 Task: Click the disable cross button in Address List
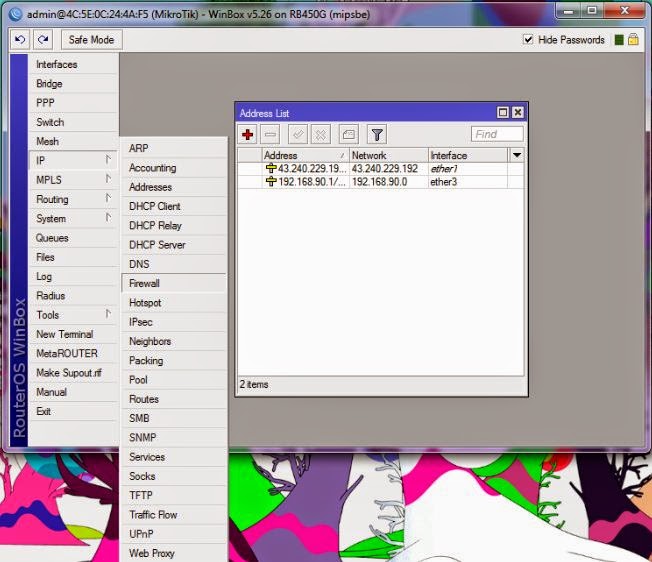pos(321,135)
